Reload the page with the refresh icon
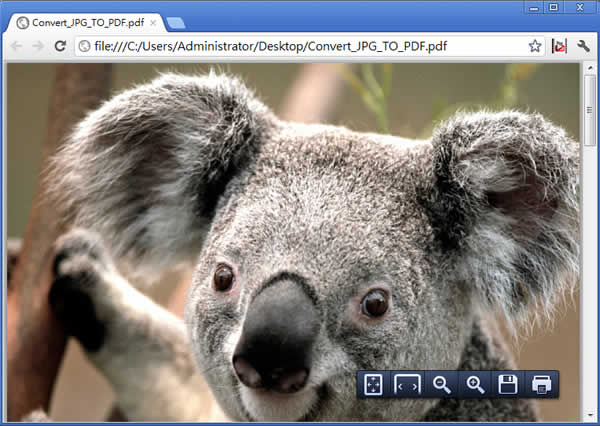600x426 pixels. [60, 46]
